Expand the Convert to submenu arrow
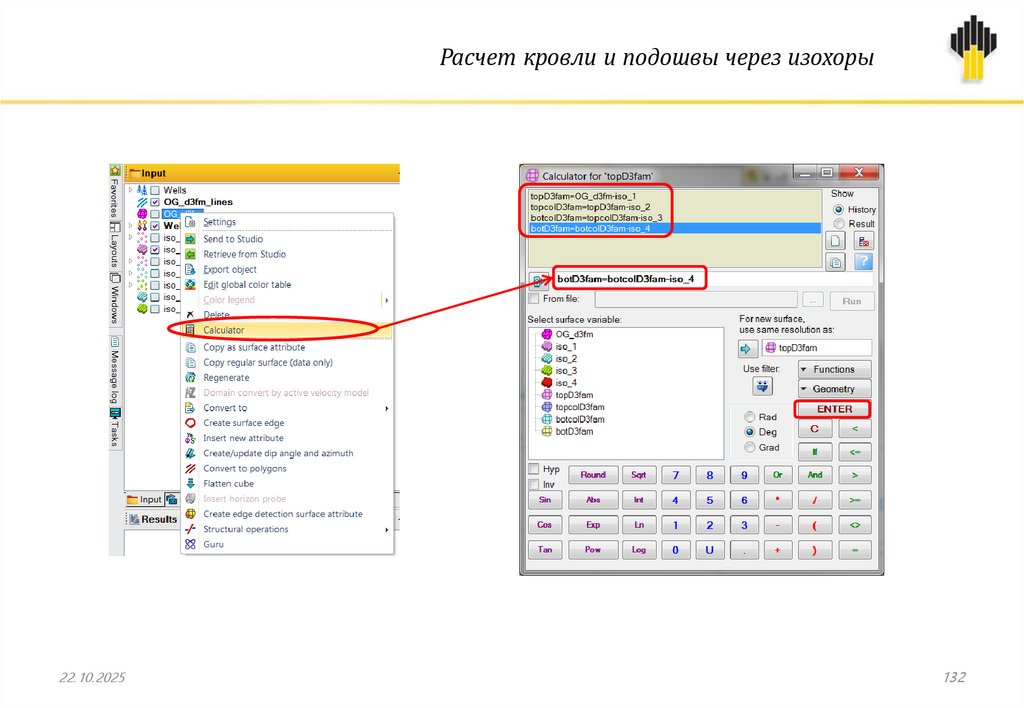Viewport: 1024px width, 708px height. 387,408
